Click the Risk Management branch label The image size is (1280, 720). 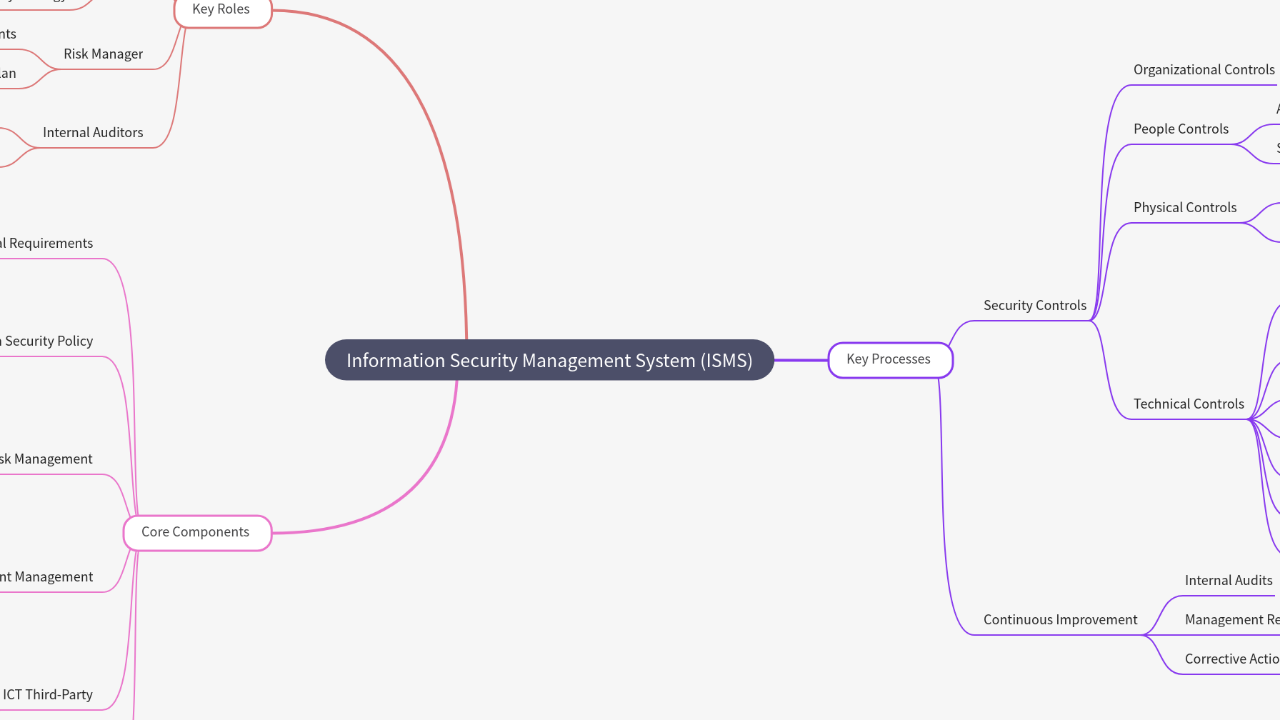[x=46, y=459]
